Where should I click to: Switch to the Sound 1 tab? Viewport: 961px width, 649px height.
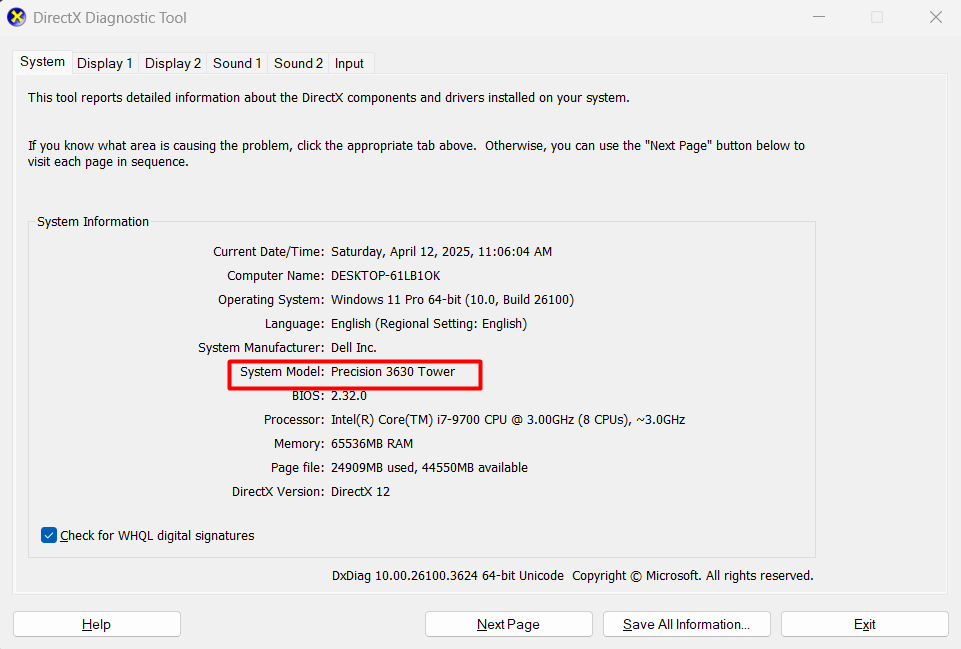pyautogui.click(x=237, y=63)
